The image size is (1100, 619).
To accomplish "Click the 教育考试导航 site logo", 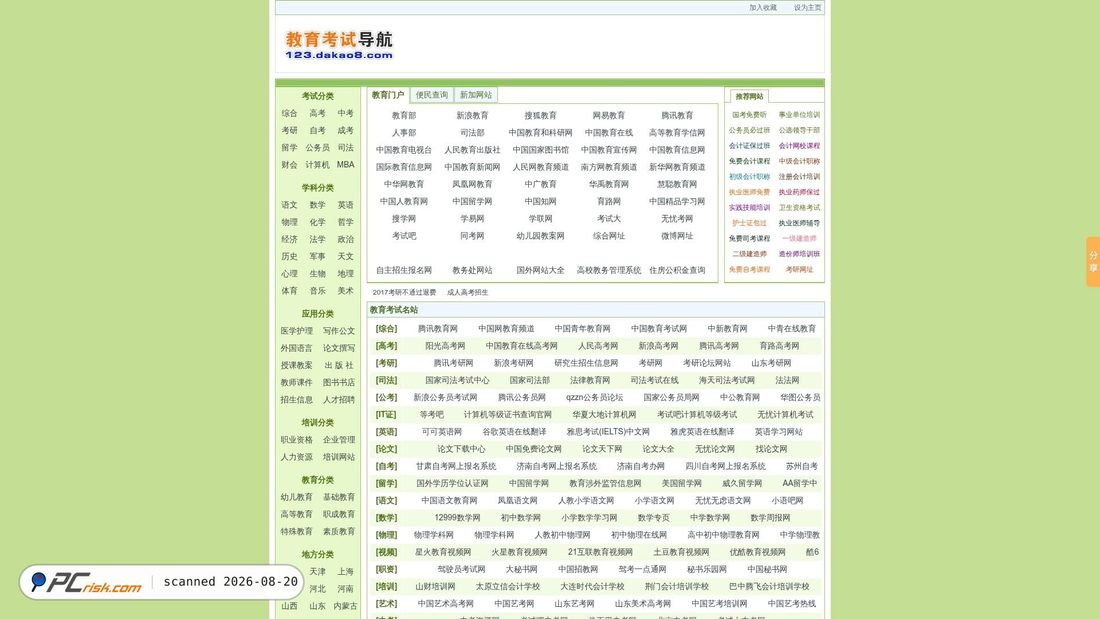I will pyautogui.click(x=339, y=45).
